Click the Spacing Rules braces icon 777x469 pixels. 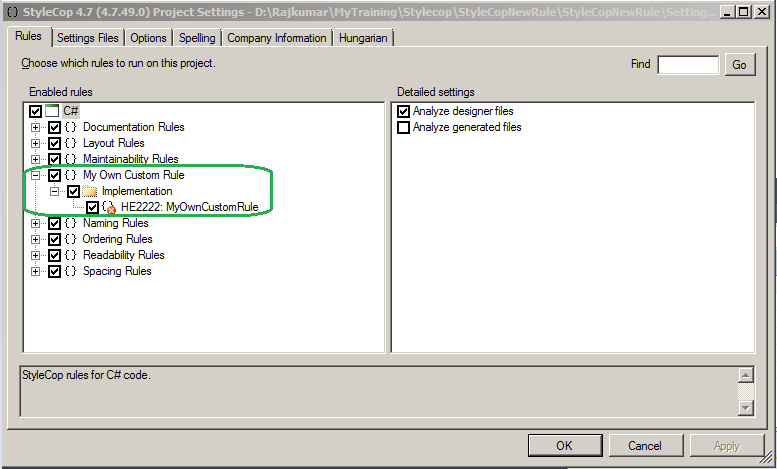point(71,271)
